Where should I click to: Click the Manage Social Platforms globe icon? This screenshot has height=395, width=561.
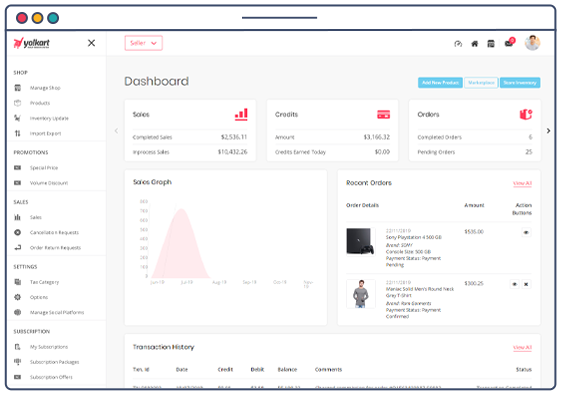(x=18, y=312)
